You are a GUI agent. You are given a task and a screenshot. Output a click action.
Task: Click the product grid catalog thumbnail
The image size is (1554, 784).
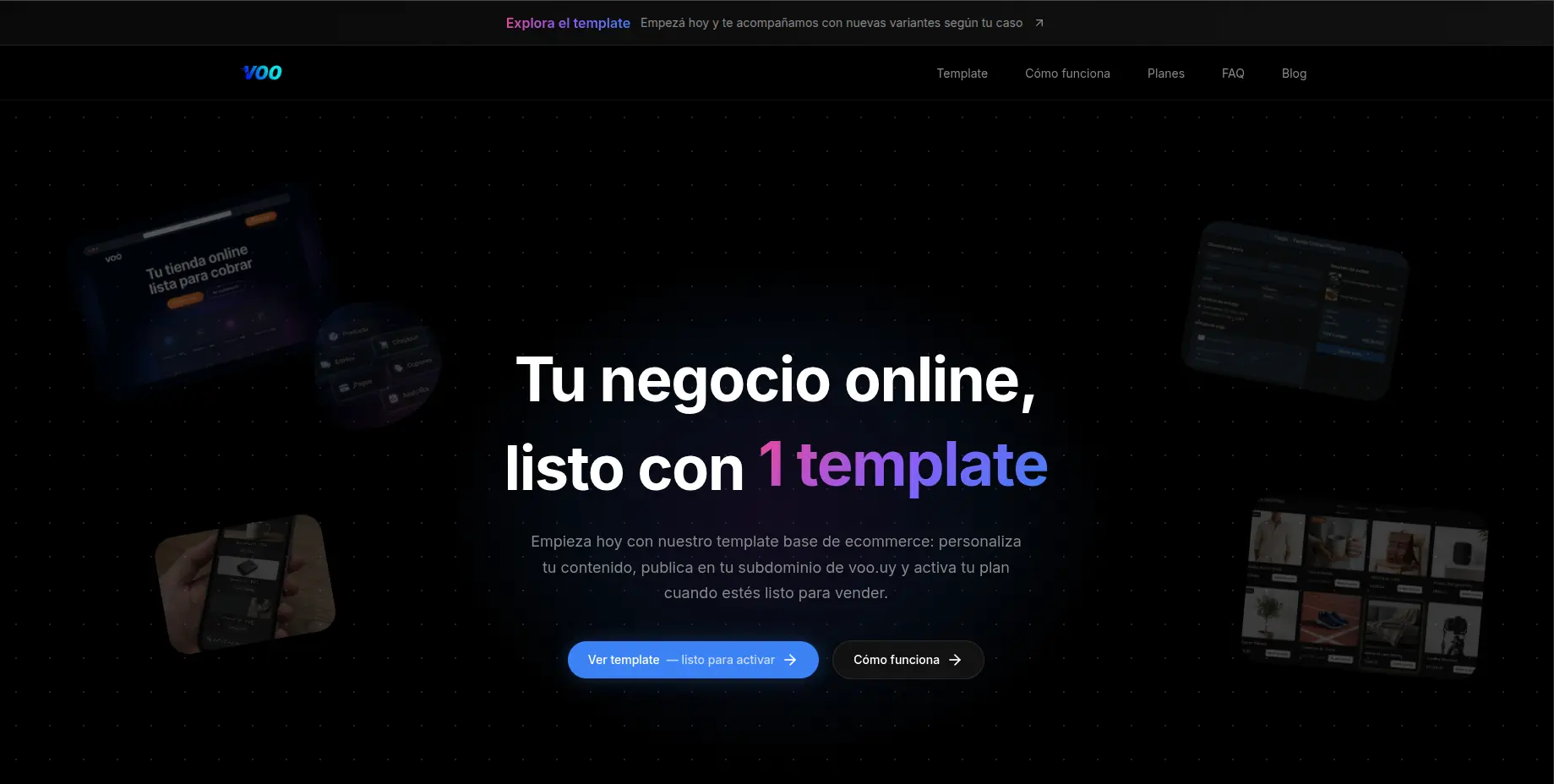(1364, 588)
